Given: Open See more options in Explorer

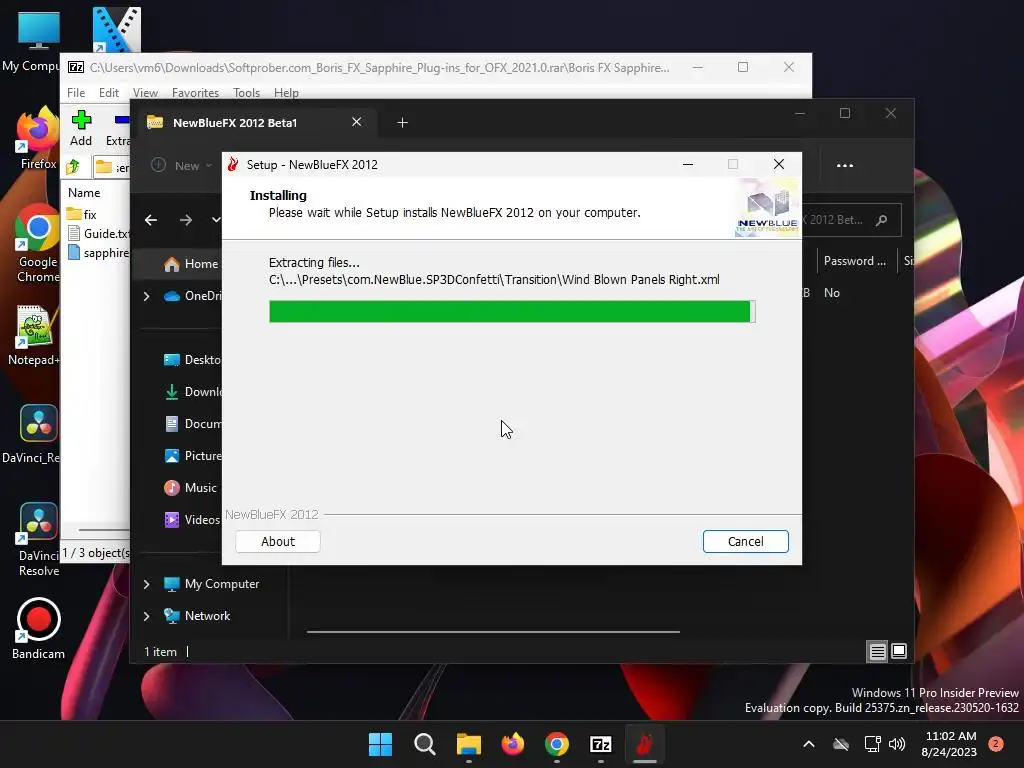Looking at the screenshot, I should click(x=844, y=165).
